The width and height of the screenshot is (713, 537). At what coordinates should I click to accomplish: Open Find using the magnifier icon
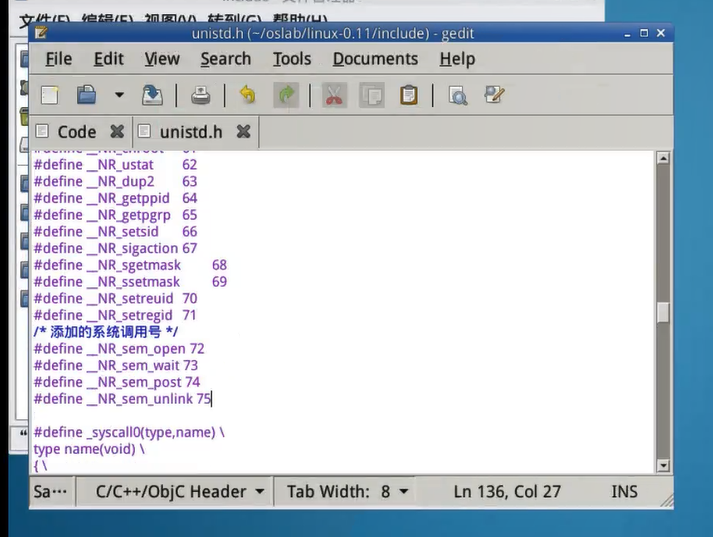click(458, 95)
